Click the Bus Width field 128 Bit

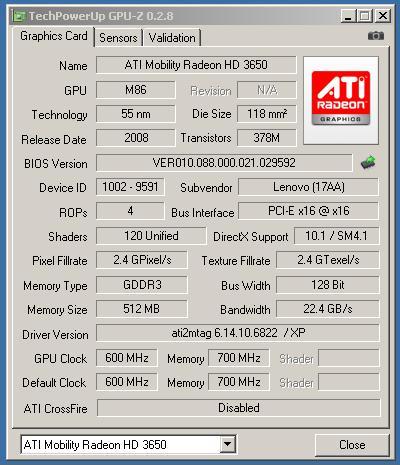pyautogui.click(x=328, y=285)
